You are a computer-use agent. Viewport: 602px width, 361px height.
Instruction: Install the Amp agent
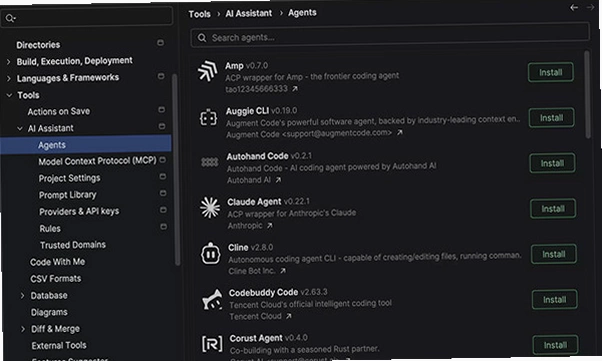click(551, 72)
